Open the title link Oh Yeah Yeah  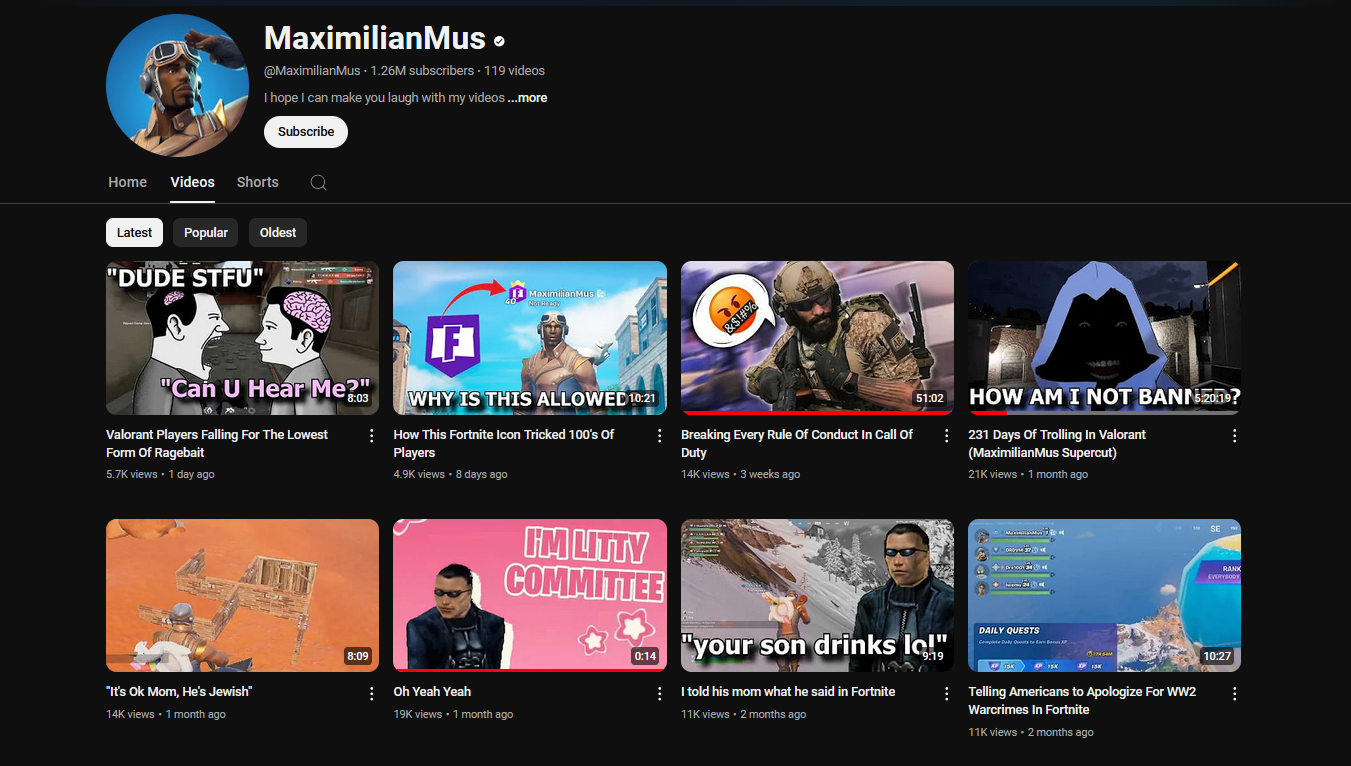[x=432, y=692]
